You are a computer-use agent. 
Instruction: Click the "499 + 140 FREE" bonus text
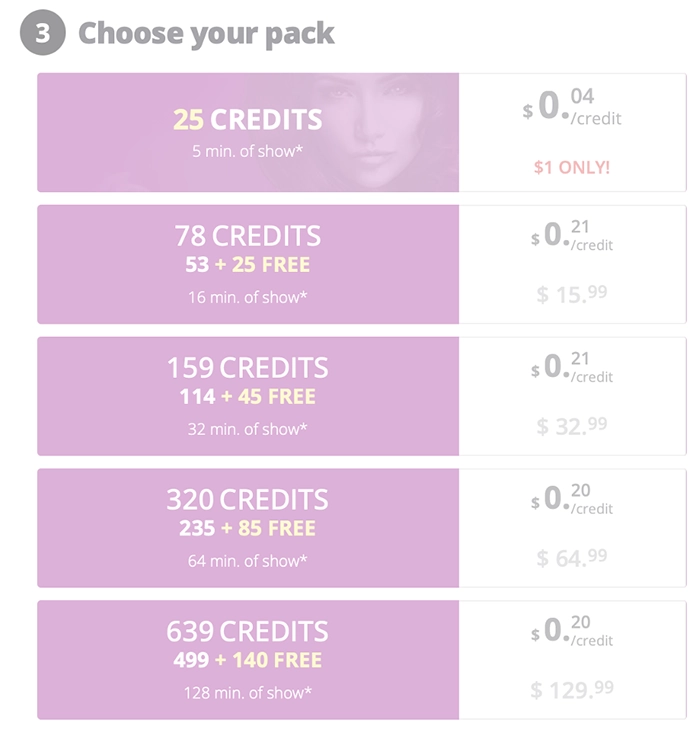pos(247,660)
